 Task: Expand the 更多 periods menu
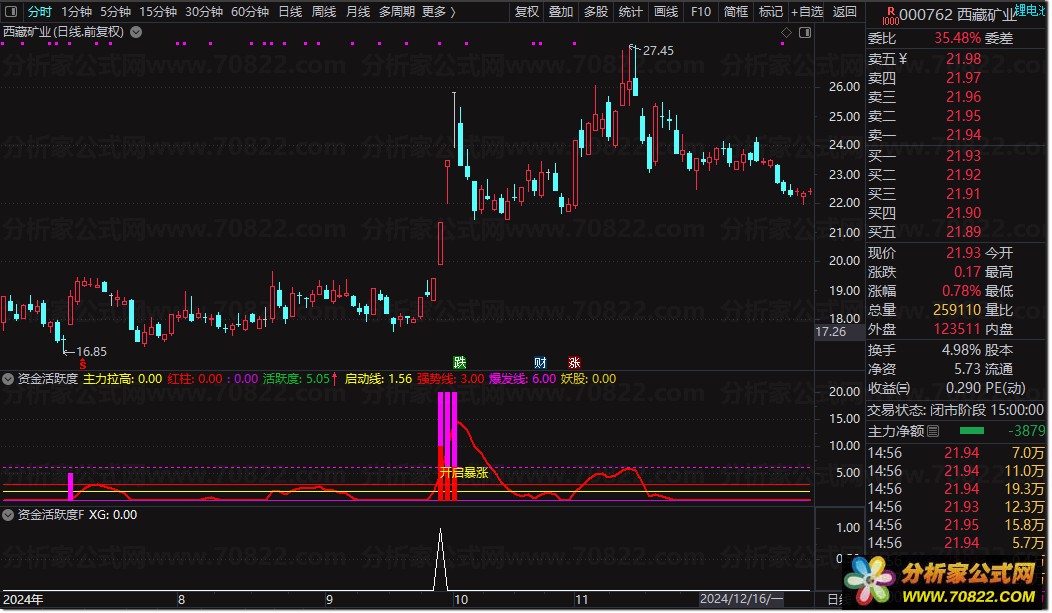[x=439, y=11]
